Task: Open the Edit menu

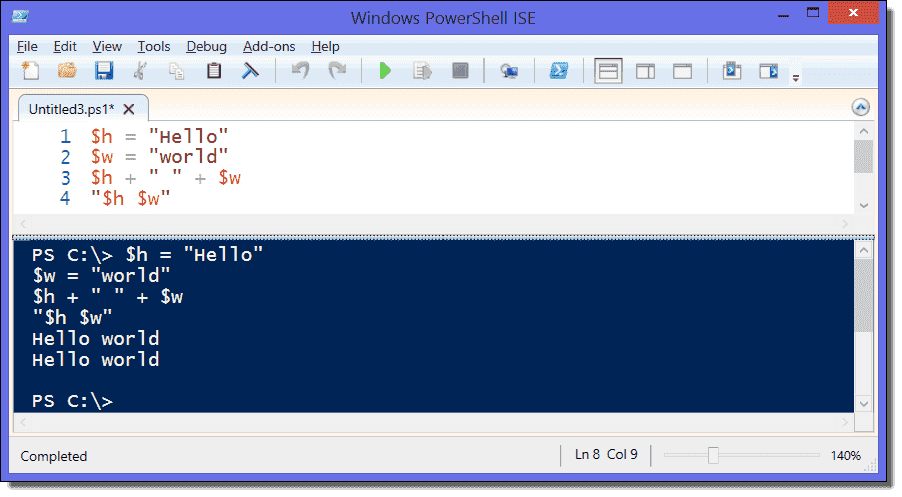Action: point(65,47)
